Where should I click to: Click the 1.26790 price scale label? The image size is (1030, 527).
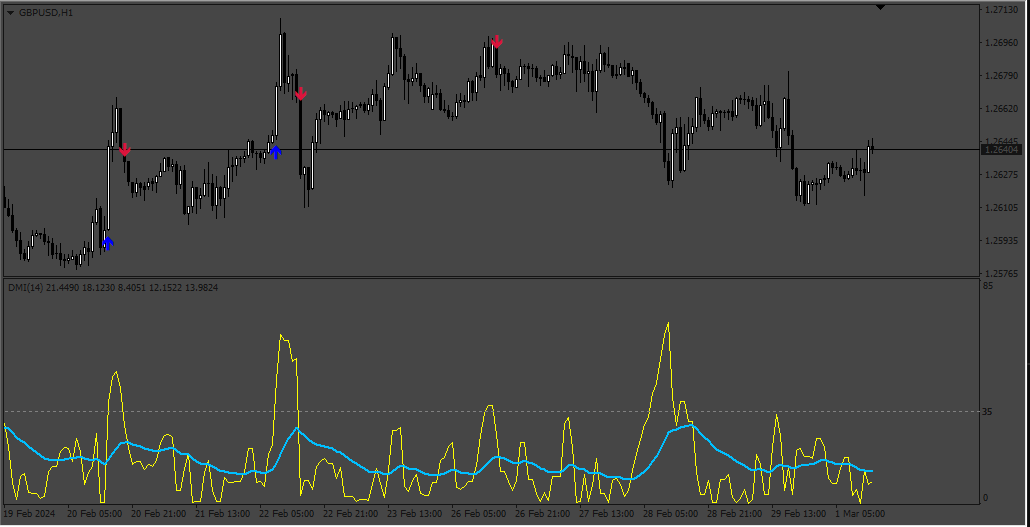(1002, 76)
